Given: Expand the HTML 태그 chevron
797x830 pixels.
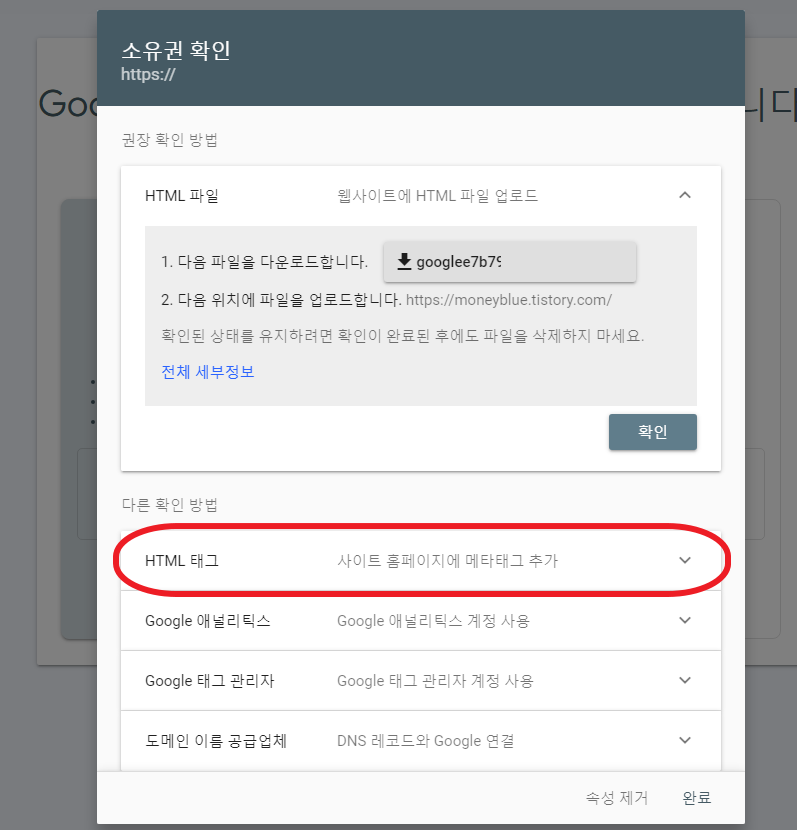Looking at the screenshot, I should click(685, 560).
